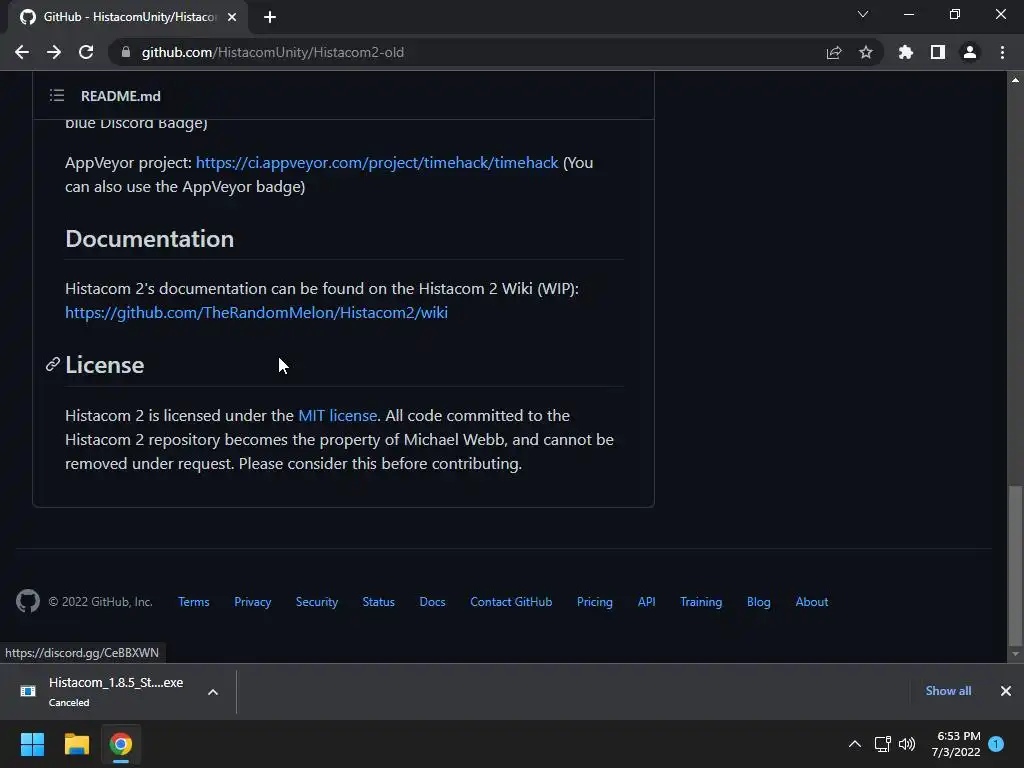The height and width of the screenshot is (768, 1024).
Task: Open the Histacom2 wiki link
Action: coord(257,313)
